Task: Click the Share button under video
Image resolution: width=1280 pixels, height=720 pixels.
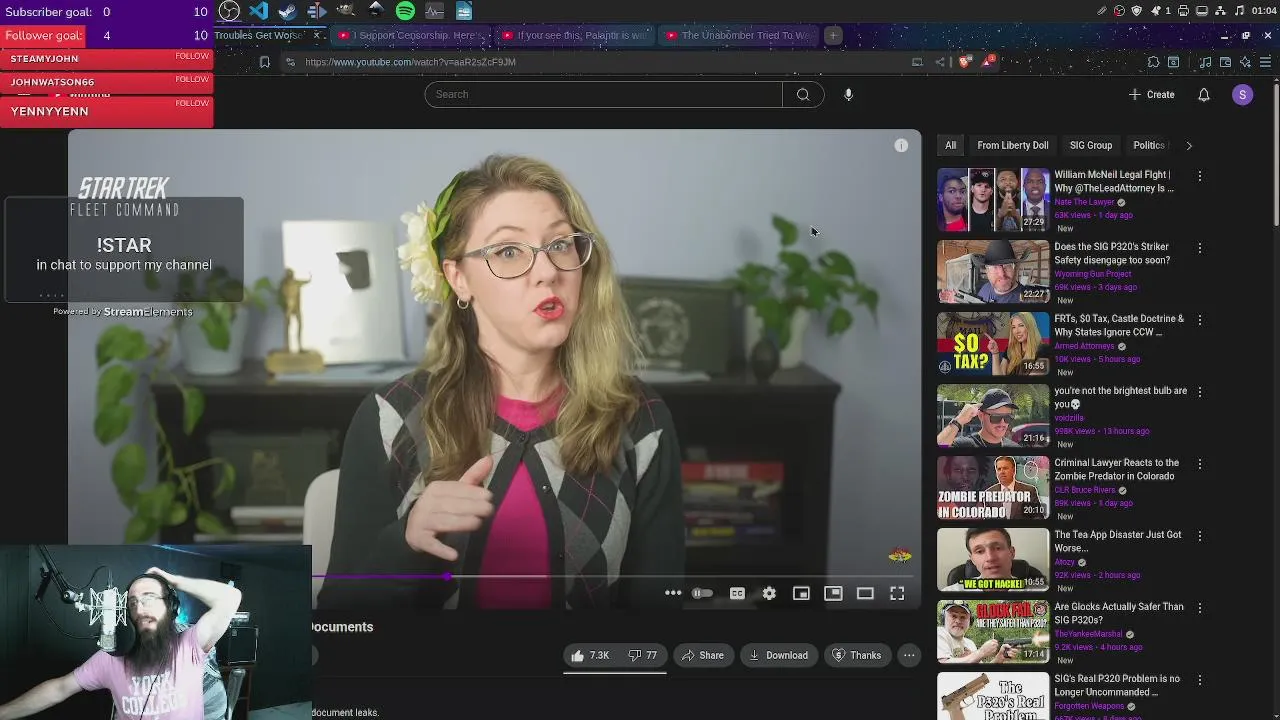Action: coord(703,655)
